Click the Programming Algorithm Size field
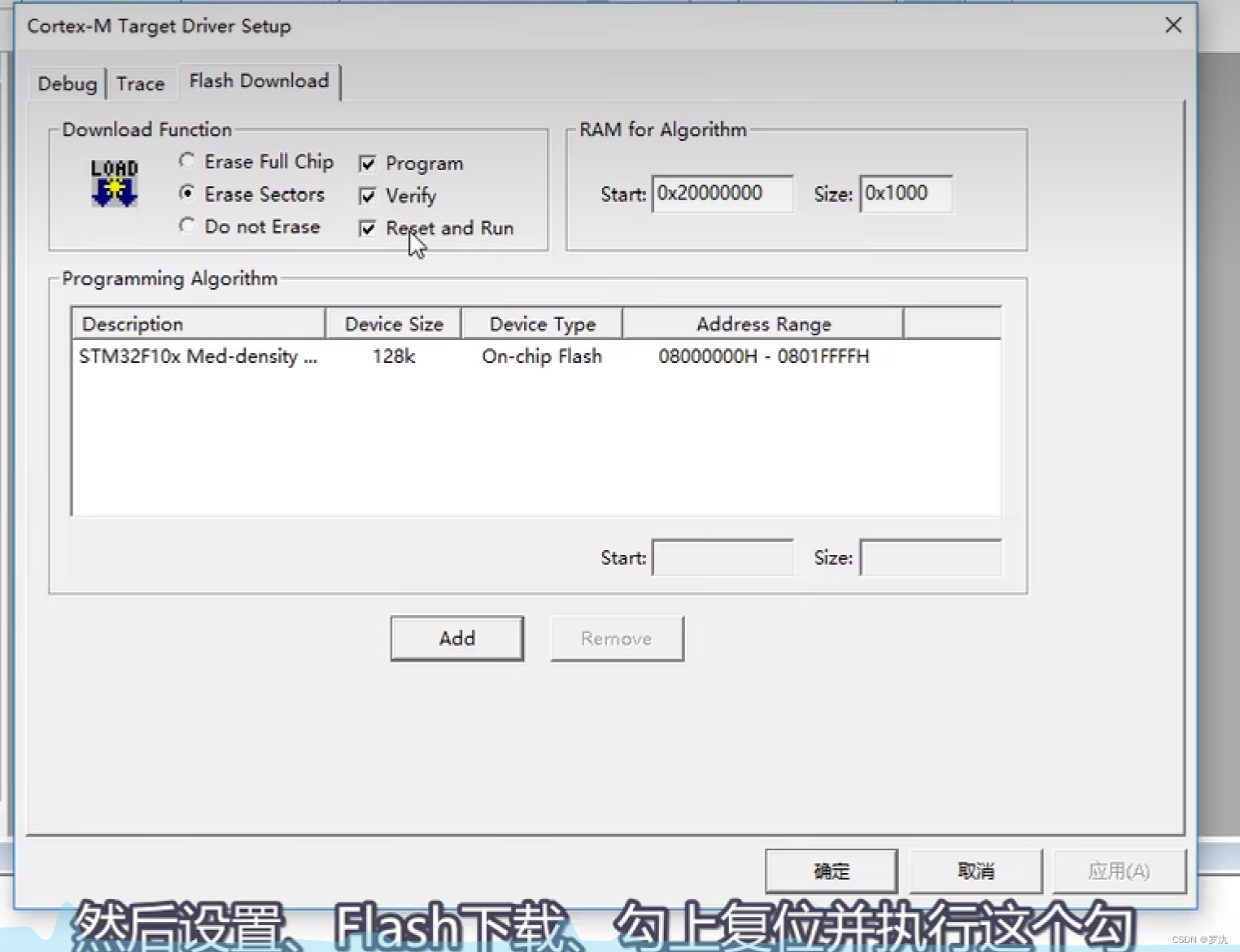Screen dimensions: 1240x952 pyautogui.click(x=931, y=557)
